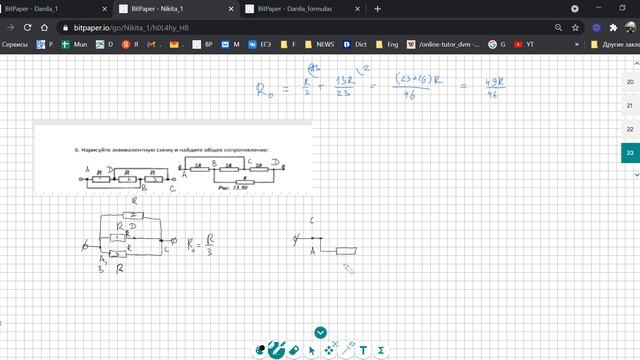Open the Другие закладки folder
The width and height of the screenshot is (640, 360).
coord(615,44)
